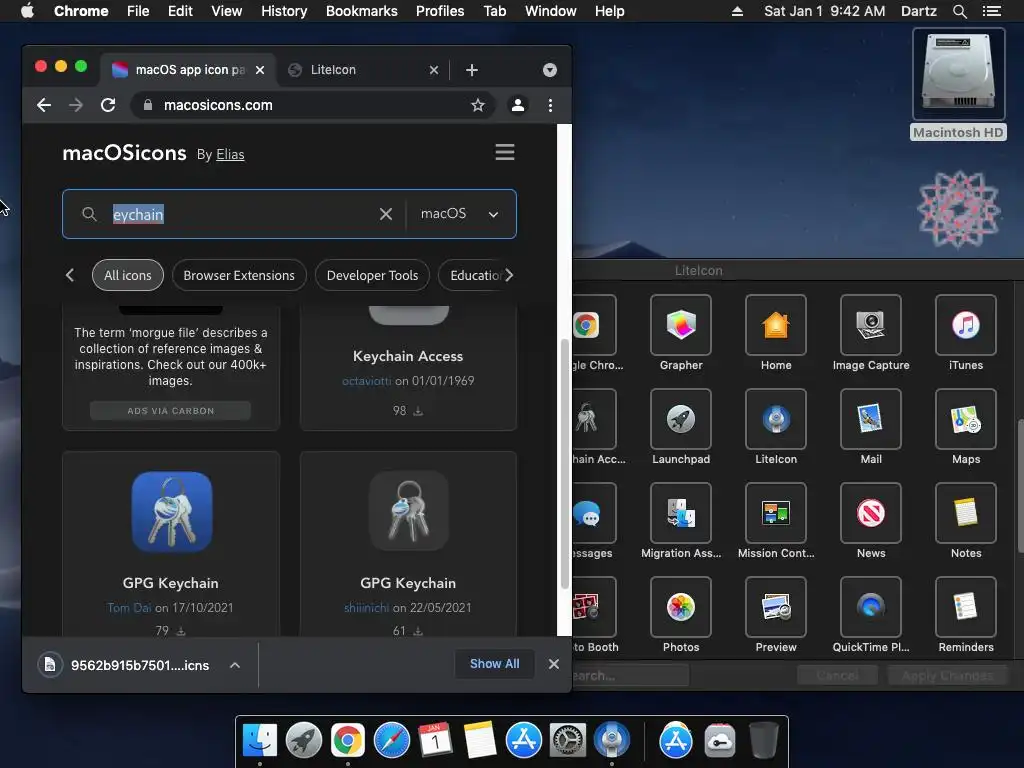Open Spotlight search in the menu bar
The image size is (1024, 768).
pyautogui.click(x=959, y=11)
